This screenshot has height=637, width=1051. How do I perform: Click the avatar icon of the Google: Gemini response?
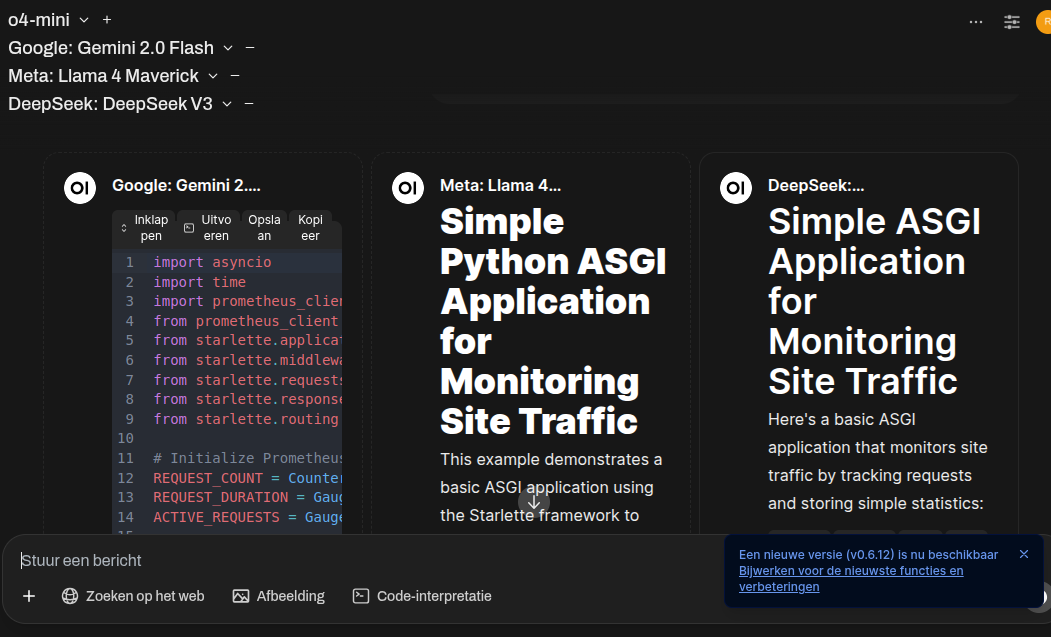[x=80, y=188]
